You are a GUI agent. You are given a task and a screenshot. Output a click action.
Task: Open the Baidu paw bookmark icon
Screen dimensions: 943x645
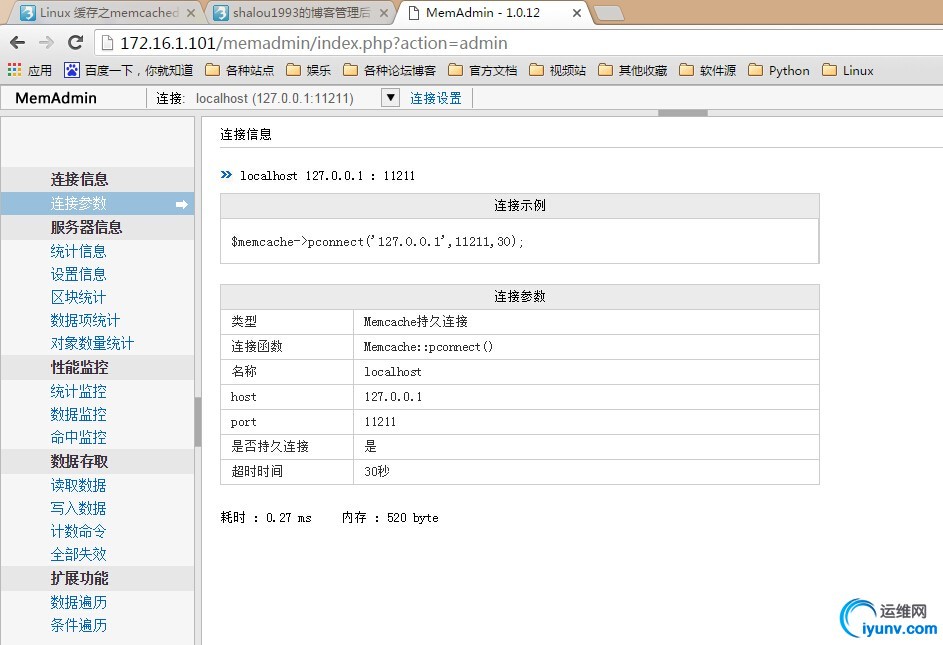click(x=72, y=70)
